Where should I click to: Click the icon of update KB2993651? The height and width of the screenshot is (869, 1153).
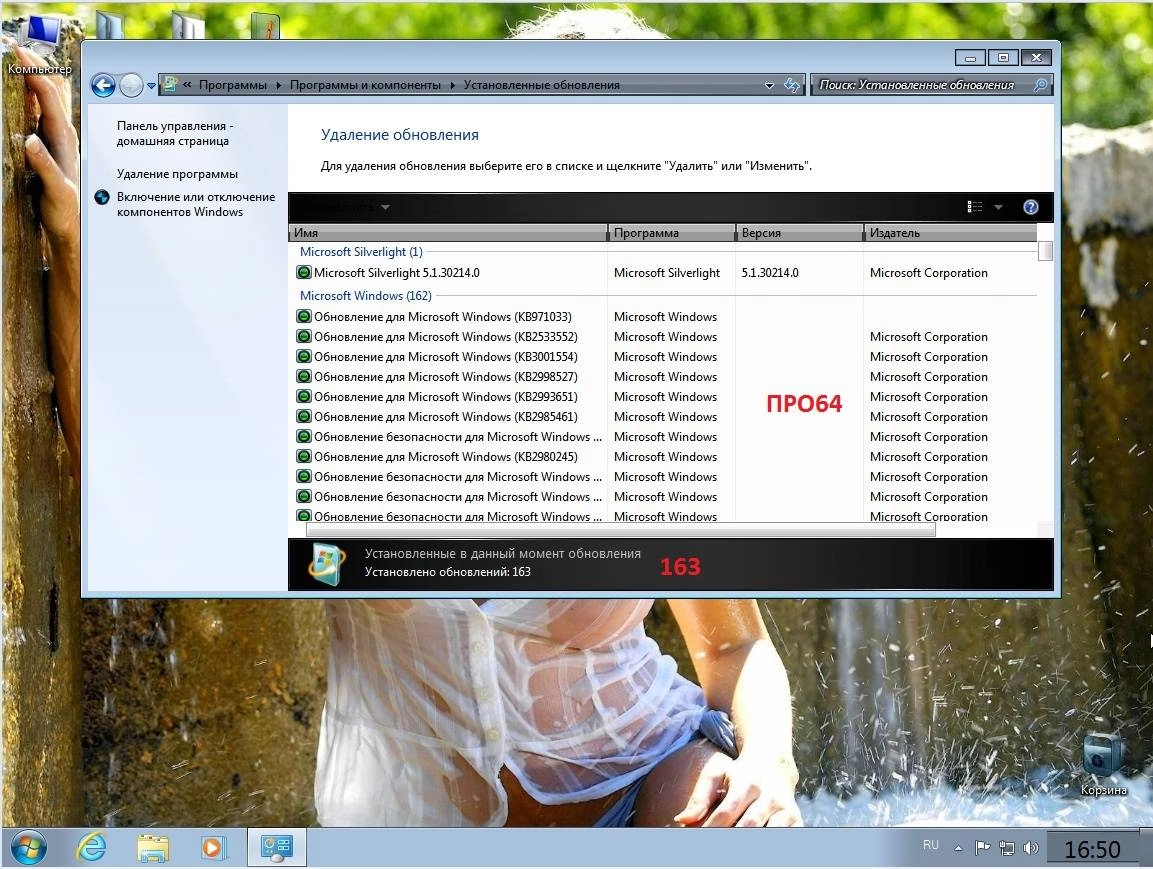[304, 397]
